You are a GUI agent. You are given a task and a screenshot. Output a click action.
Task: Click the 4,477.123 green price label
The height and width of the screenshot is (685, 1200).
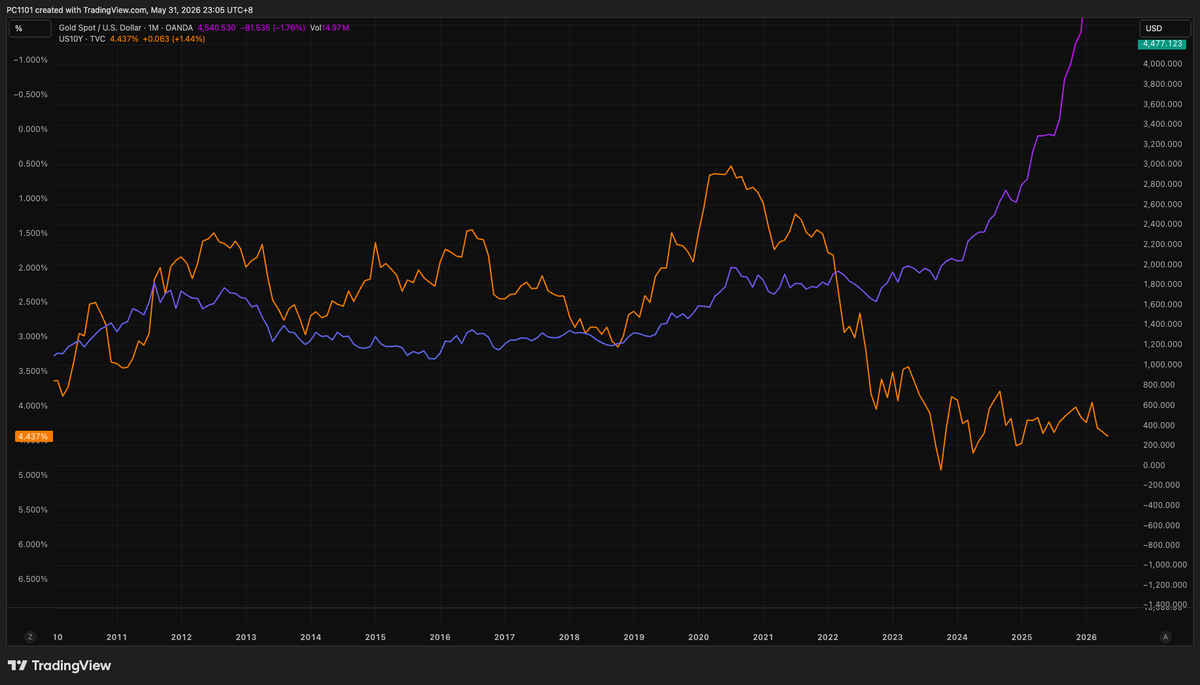coord(1163,44)
